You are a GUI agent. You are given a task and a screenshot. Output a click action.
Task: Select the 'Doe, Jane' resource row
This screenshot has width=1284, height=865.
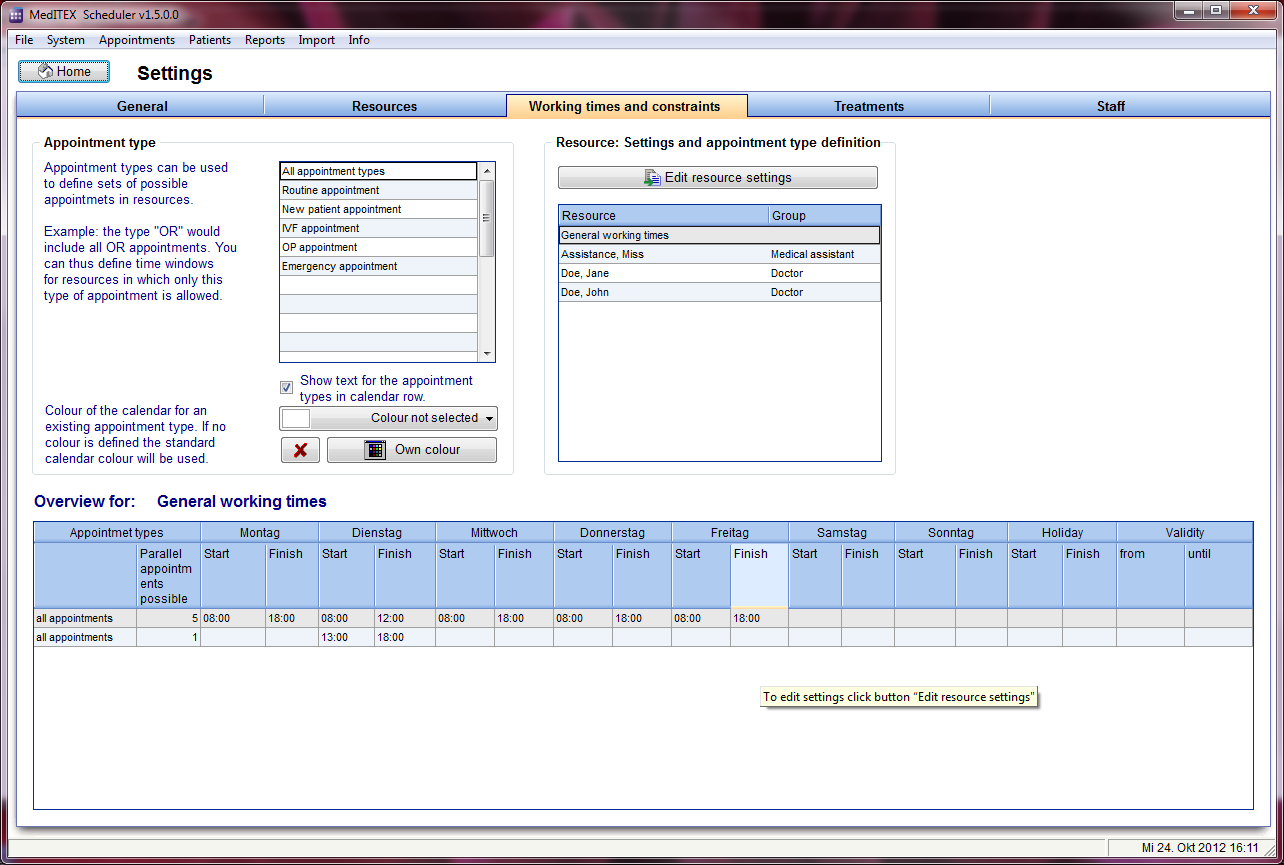coord(720,273)
